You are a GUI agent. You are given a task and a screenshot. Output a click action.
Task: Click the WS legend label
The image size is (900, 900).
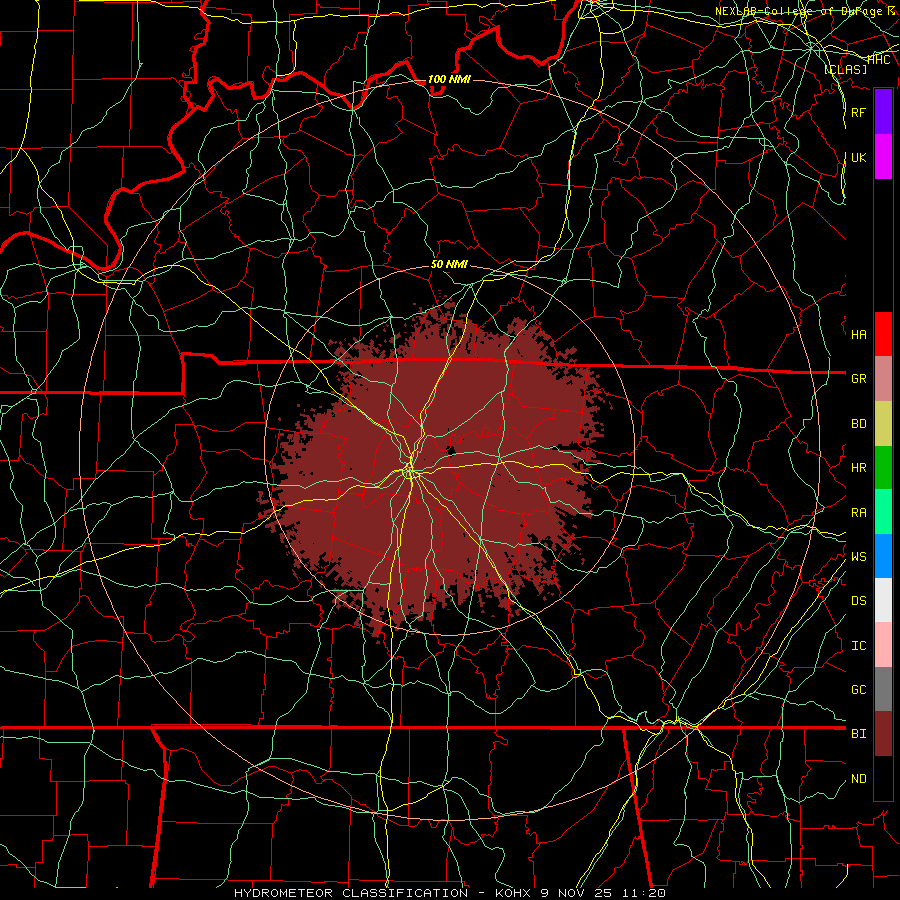[x=858, y=557]
